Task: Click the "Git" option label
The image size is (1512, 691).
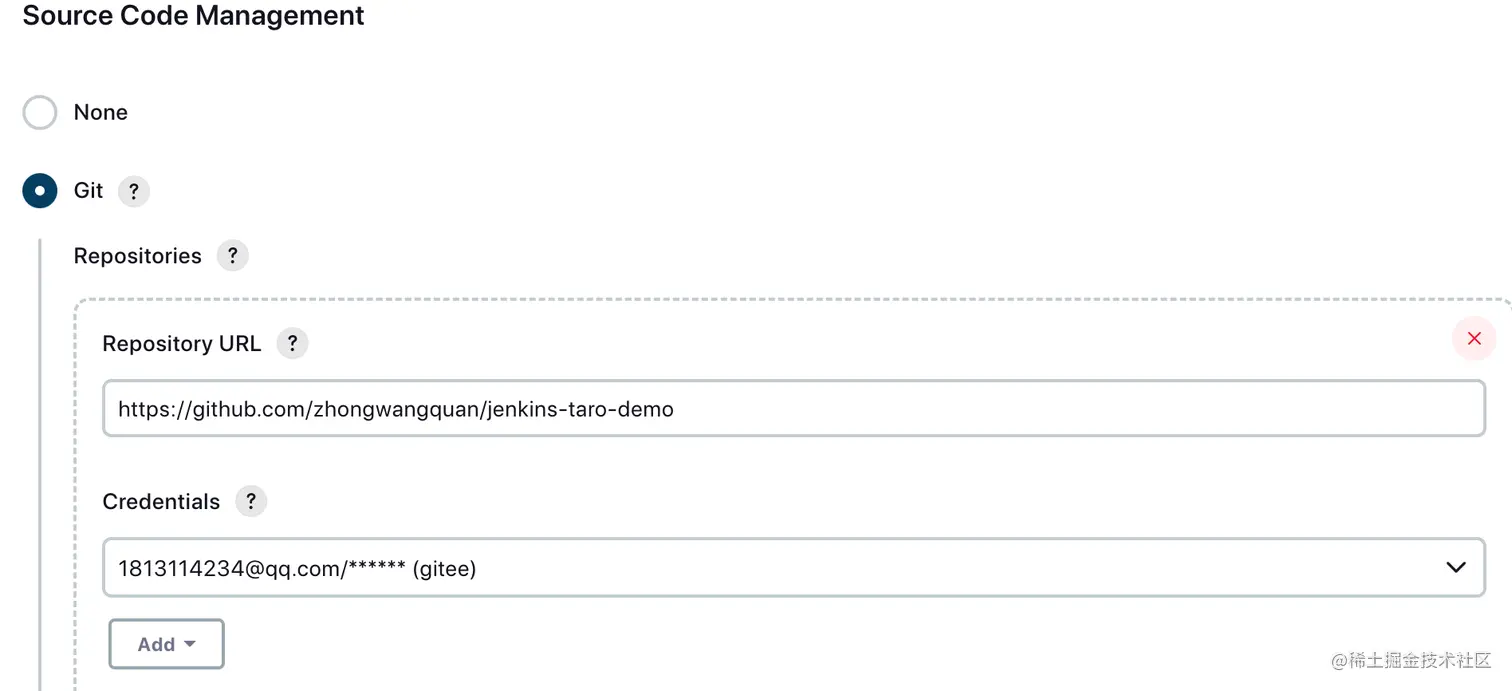Action: coord(88,191)
